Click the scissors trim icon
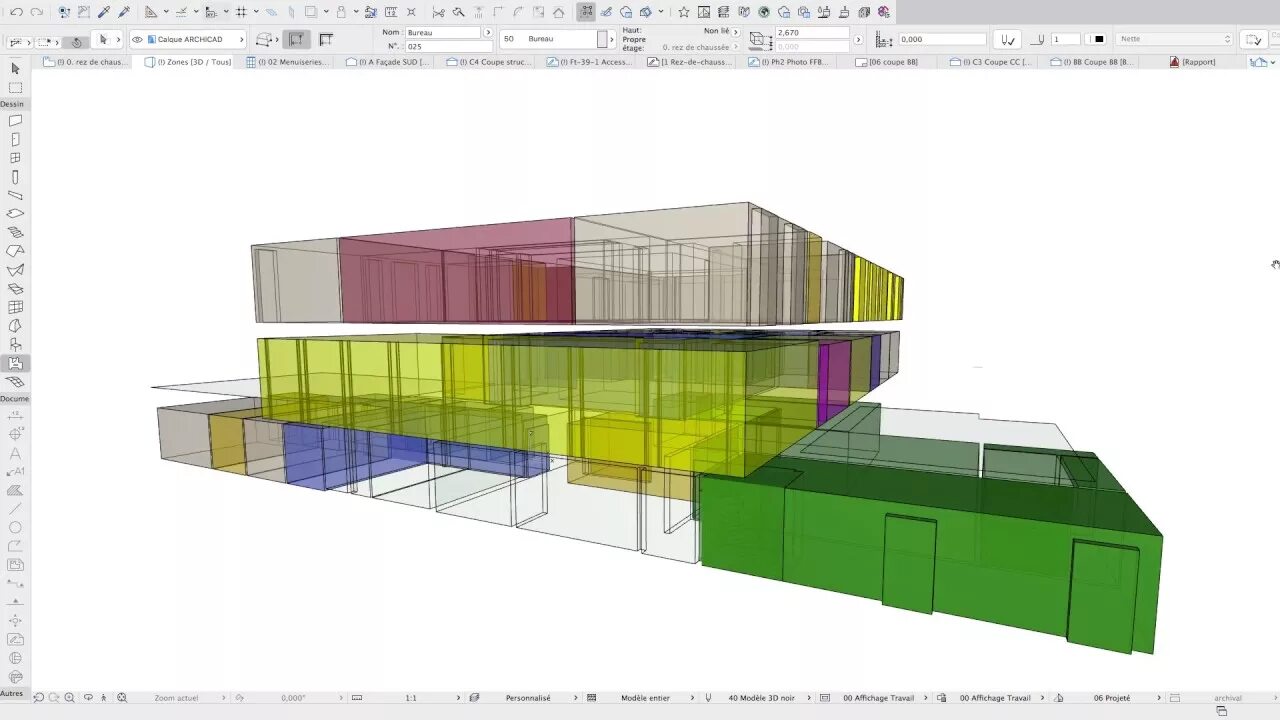This screenshot has height=720, width=1280. (438, 12)
